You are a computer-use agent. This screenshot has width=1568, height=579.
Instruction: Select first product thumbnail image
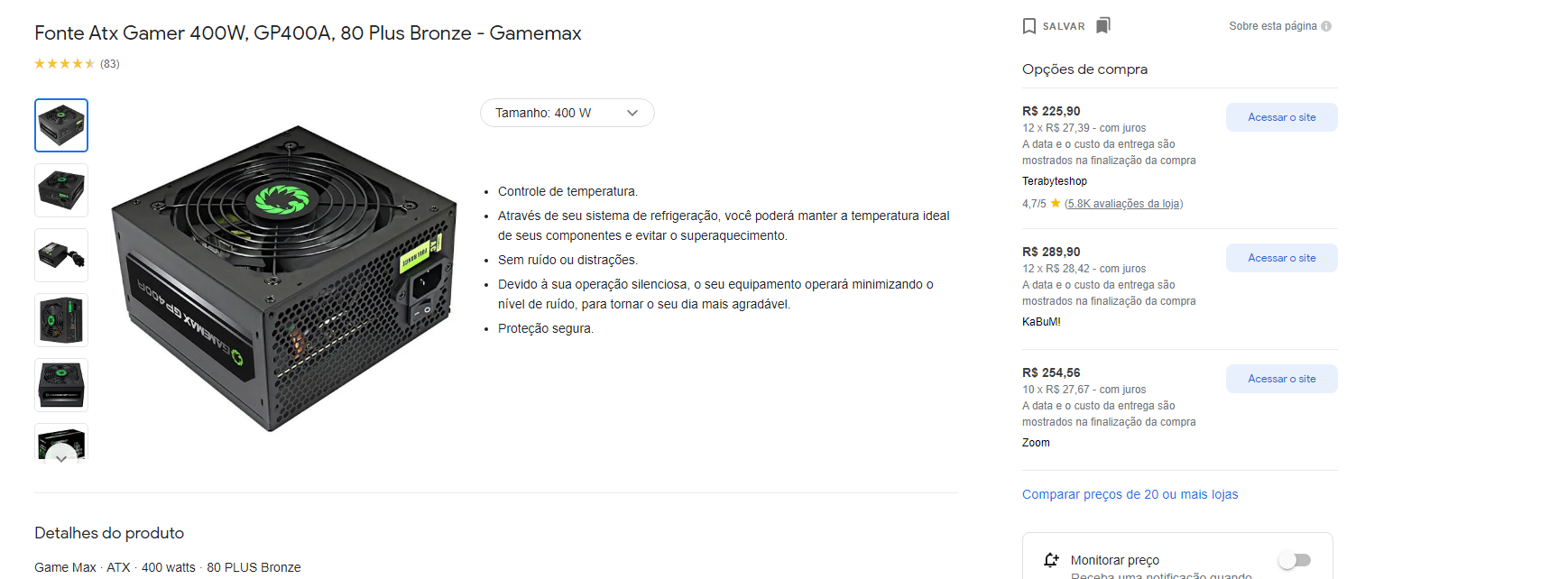pyautogui.click(x=61, y=125)
